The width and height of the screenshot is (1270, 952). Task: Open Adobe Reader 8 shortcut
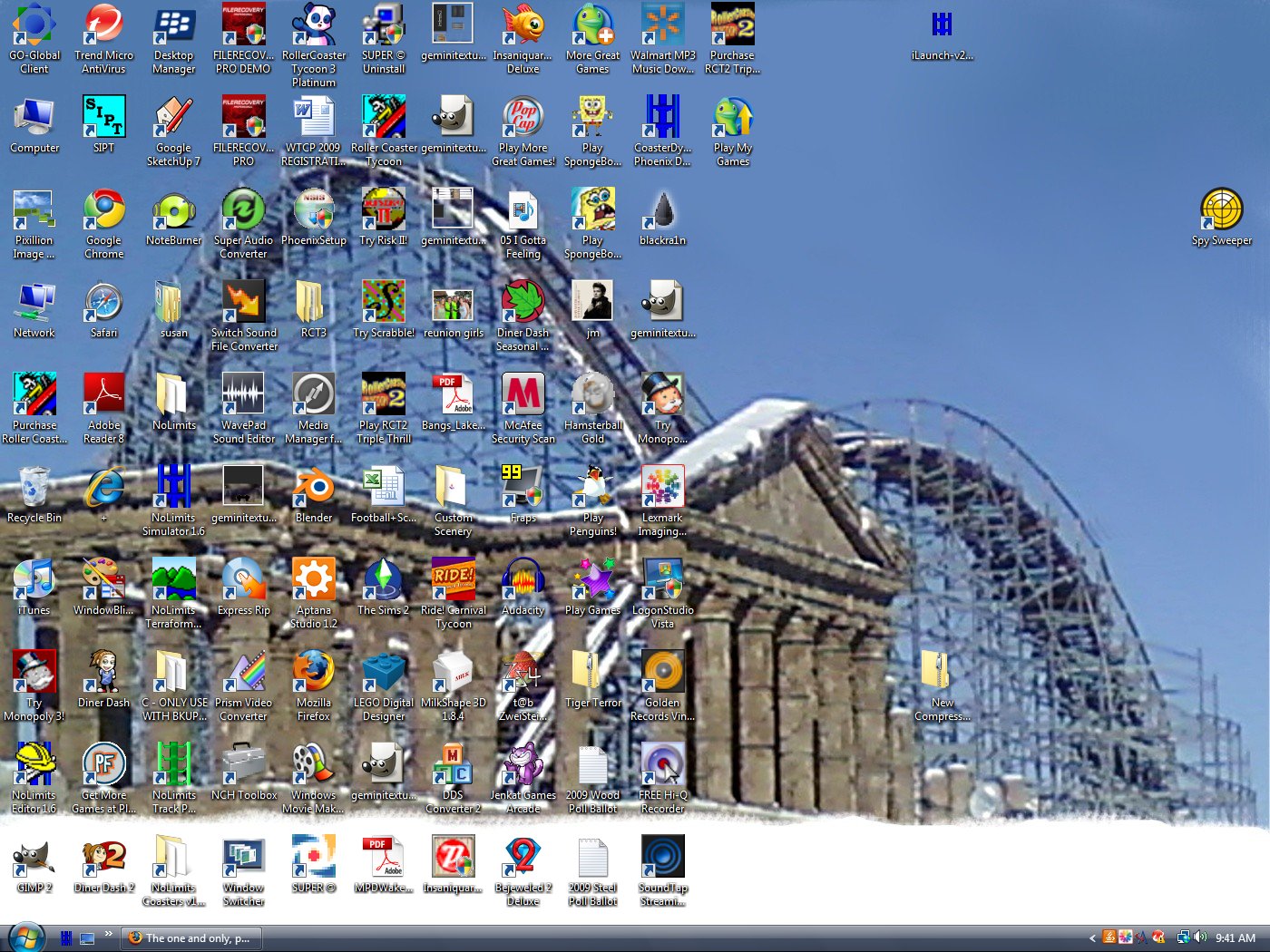[104, 408]
